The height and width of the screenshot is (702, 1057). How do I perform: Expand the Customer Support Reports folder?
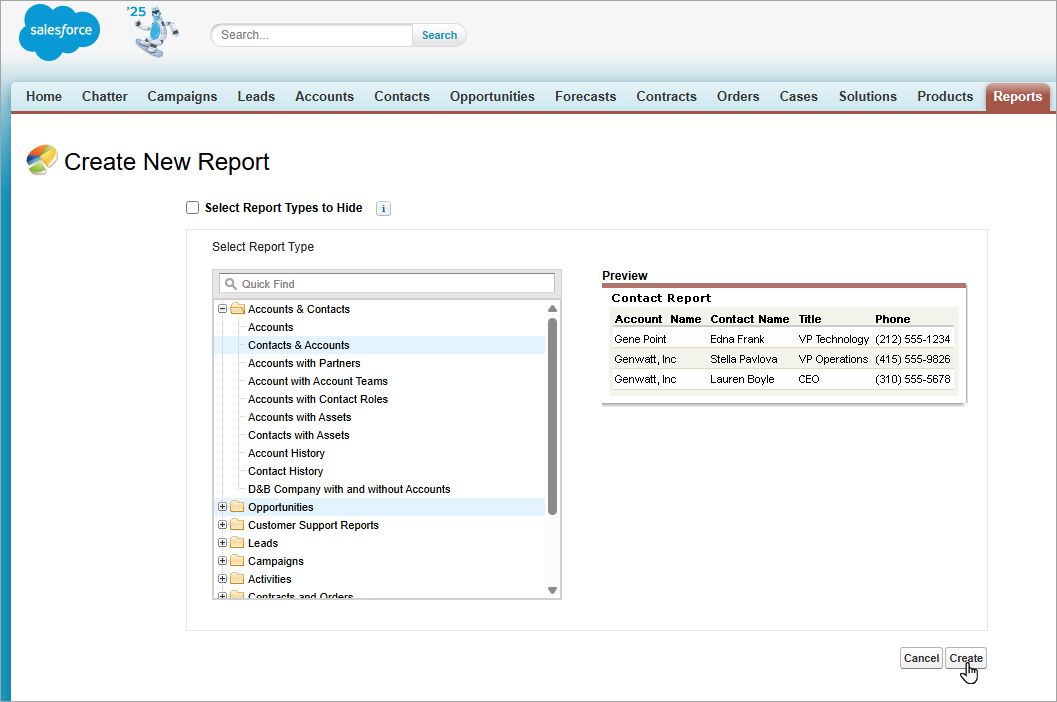(x=222, y=525)
